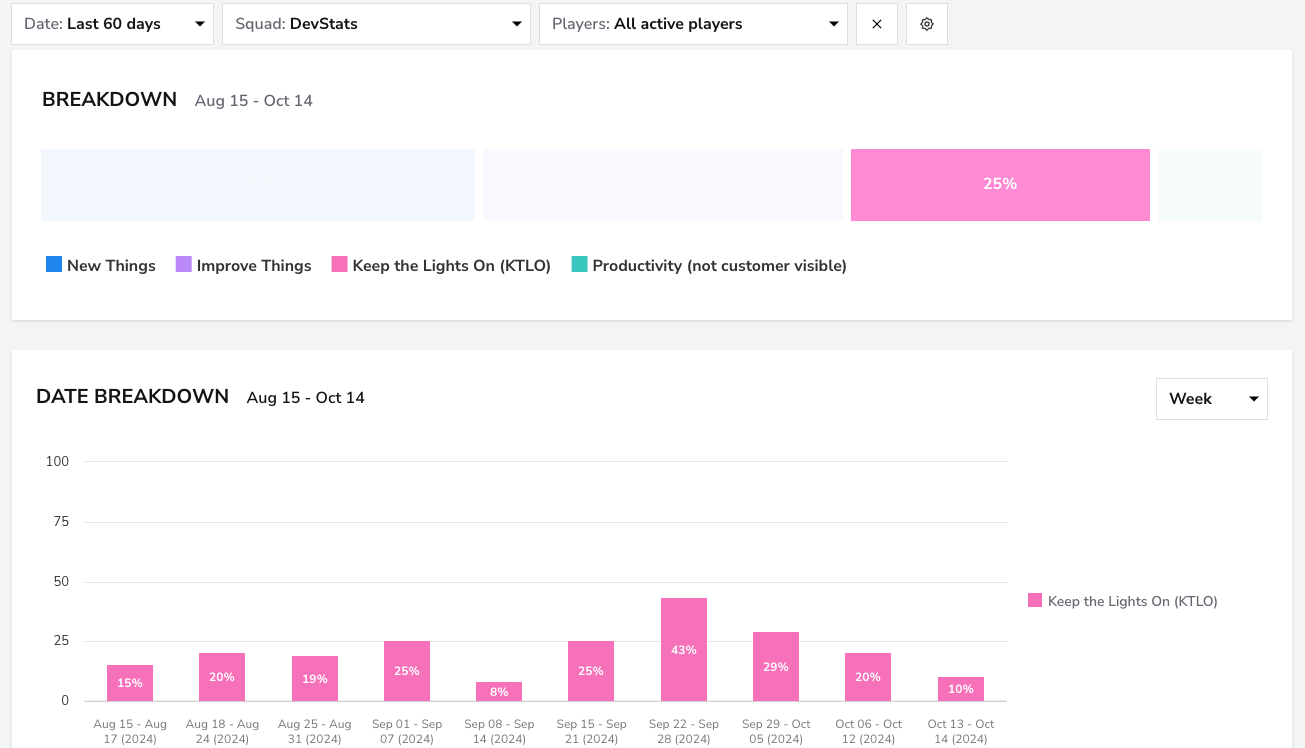This screenshot has height=748, width=1305.
Task: Select the 8% bar for Sep 08 - Sep 14
Action: (x=499, y=691)
